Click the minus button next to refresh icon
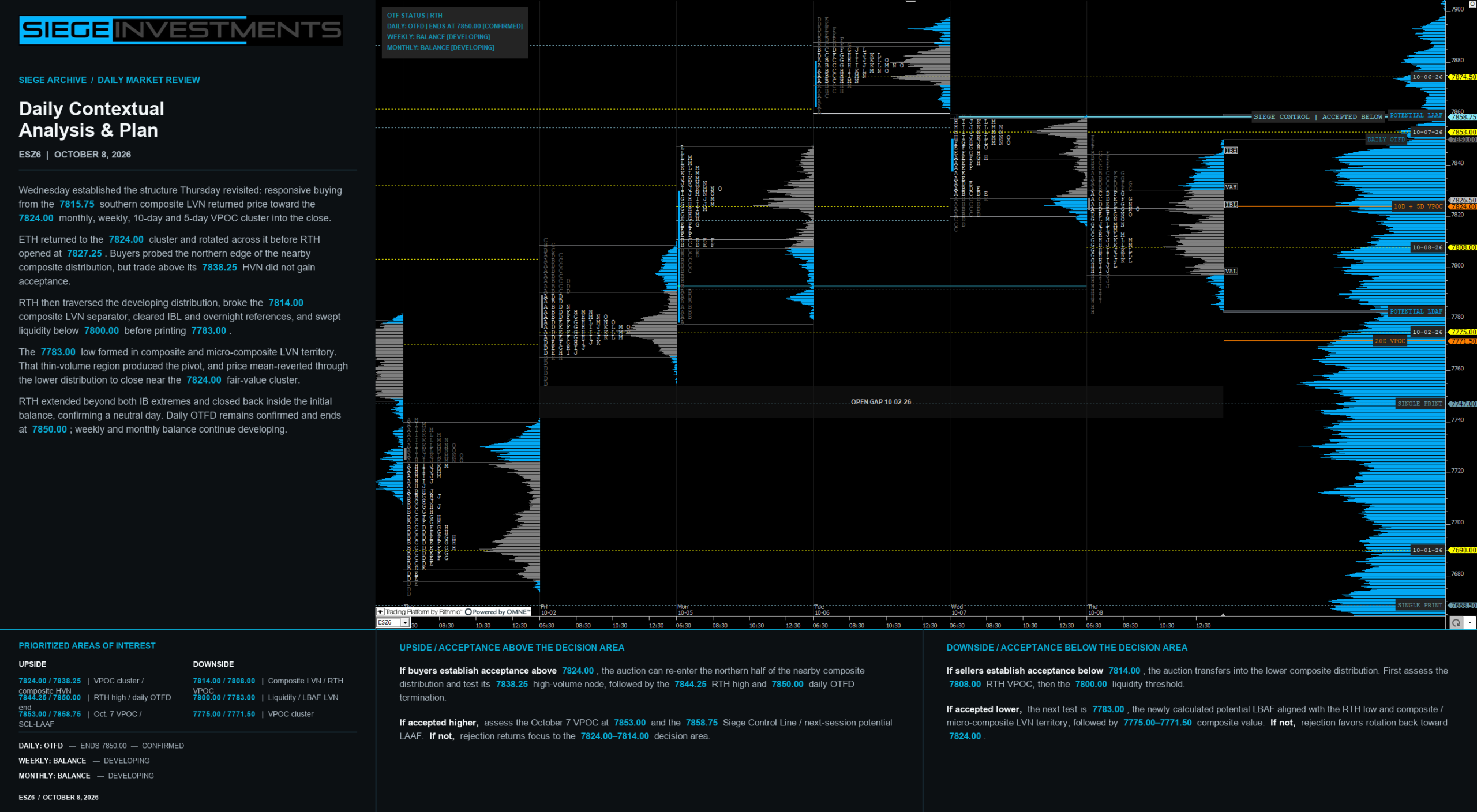1477x812 pixels. pos(1470,623)
